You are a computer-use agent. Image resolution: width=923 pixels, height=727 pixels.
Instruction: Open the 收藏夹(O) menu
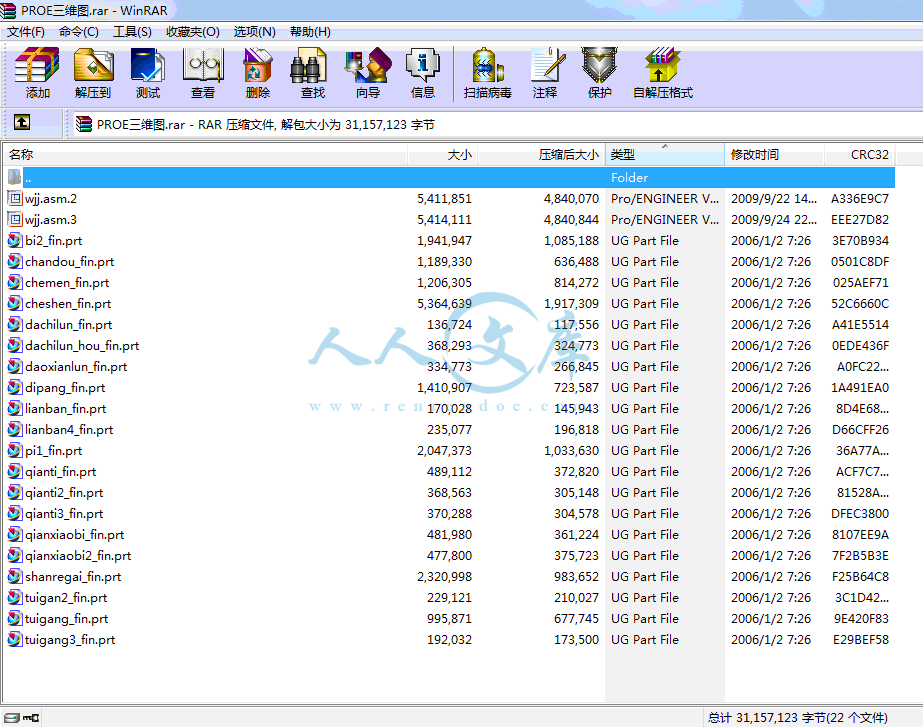[x=193, y=32]
